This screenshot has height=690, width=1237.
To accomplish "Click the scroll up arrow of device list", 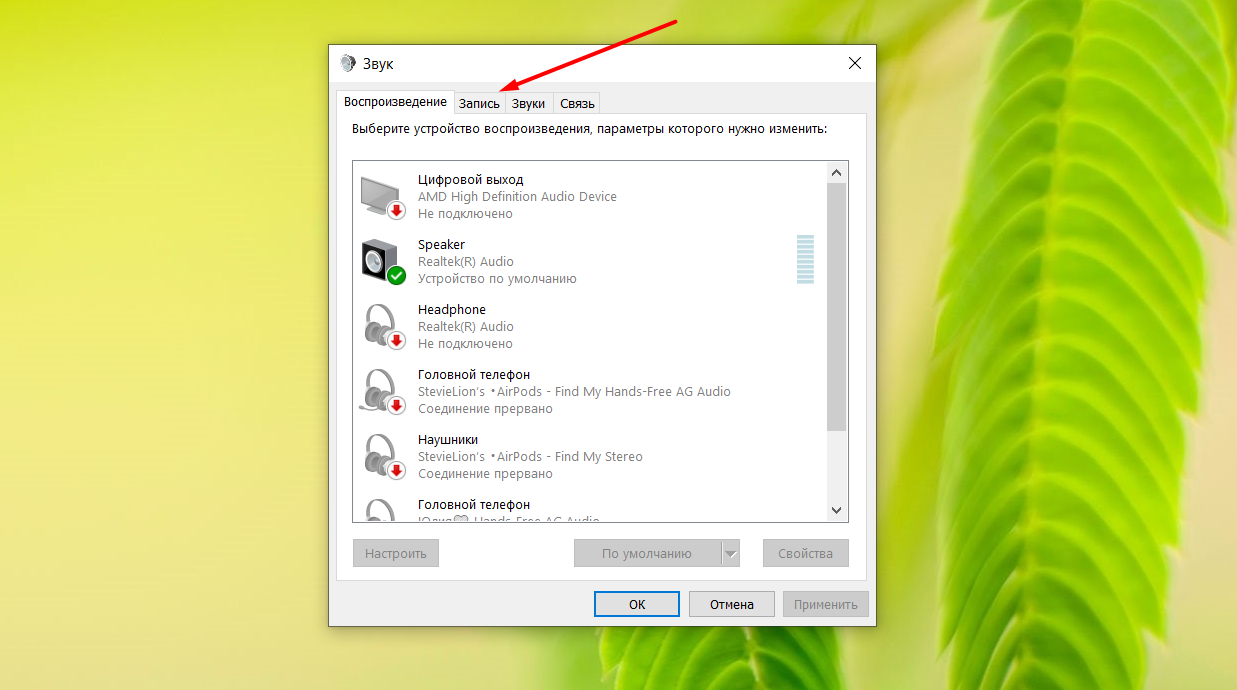I will [837, 172].
